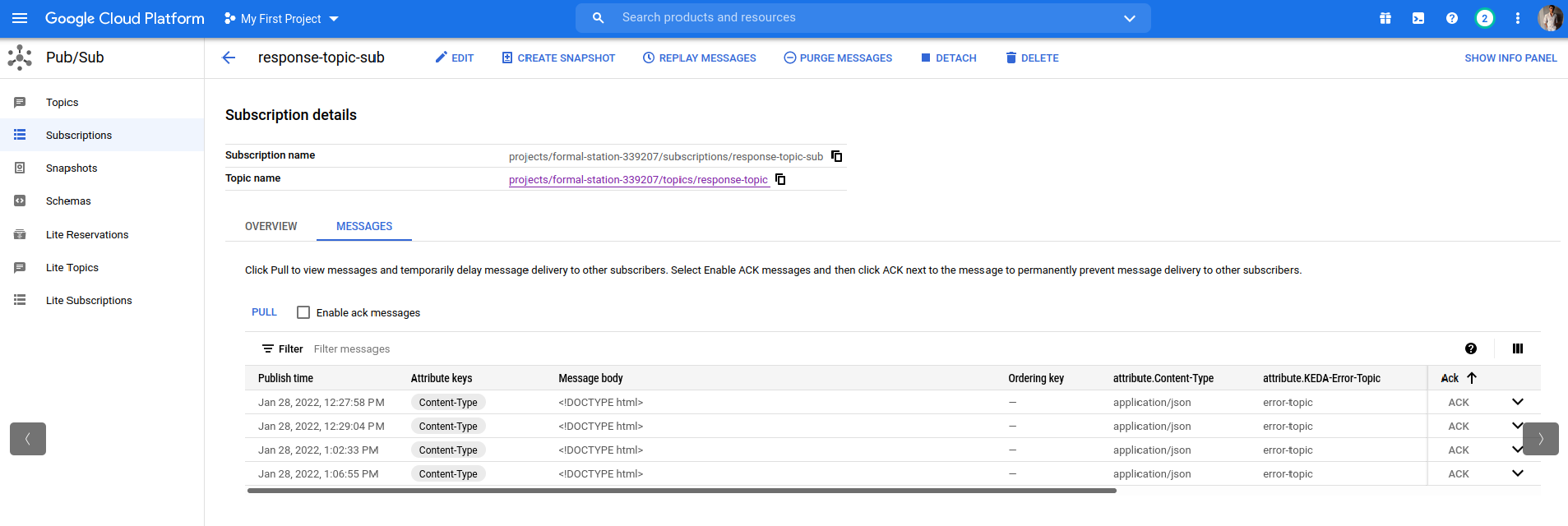The height and width of the screenshot is (526, 1568).
Task: Copy the subscription name to clipboard
Action: pyautogui.click(x=836, y=156)
